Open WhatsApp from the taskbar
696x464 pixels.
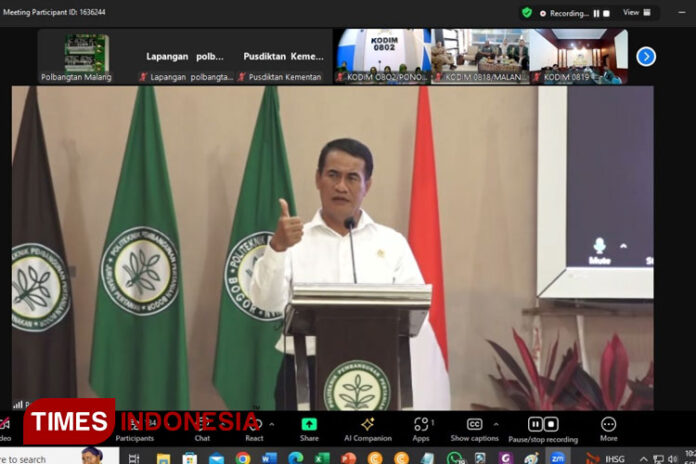tap(455, 458)
